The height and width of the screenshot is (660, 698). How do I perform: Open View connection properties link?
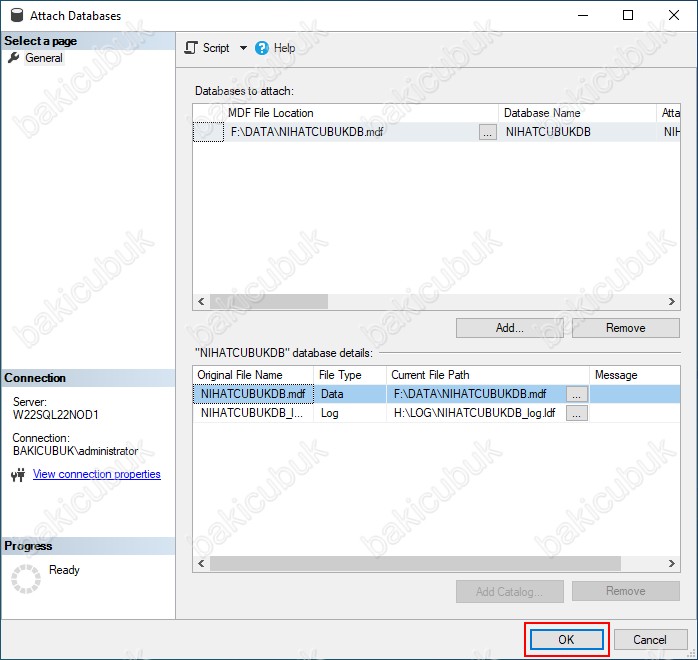click(x=97, y=474)
